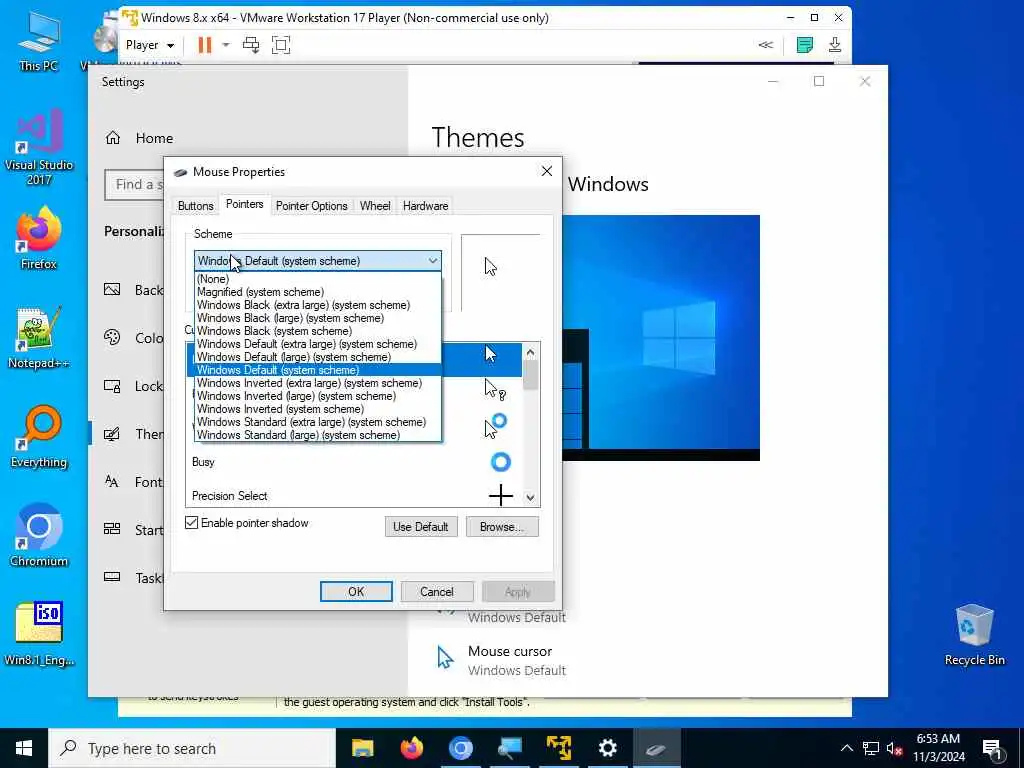This screenshot has width=1024, height=768.
Task: Collapse the Scheme combo box arrow
Action: point(432,261)
